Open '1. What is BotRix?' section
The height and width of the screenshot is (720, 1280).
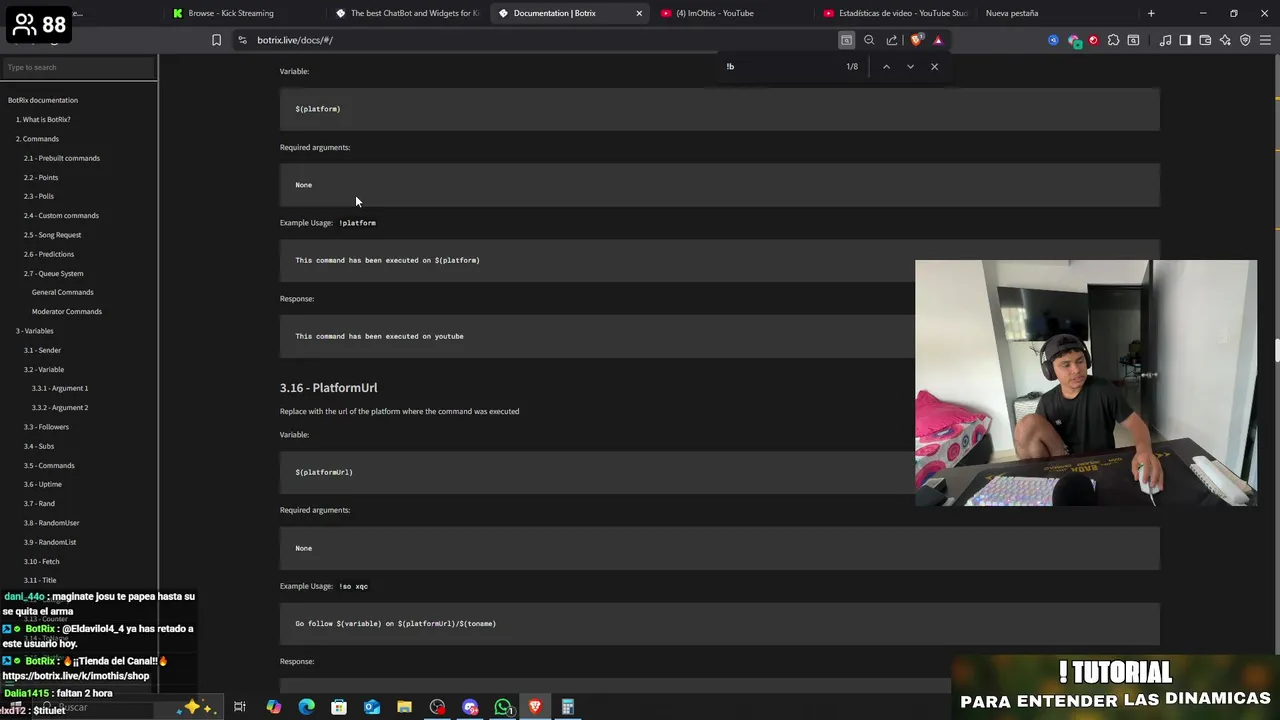[x=43, y=119]
